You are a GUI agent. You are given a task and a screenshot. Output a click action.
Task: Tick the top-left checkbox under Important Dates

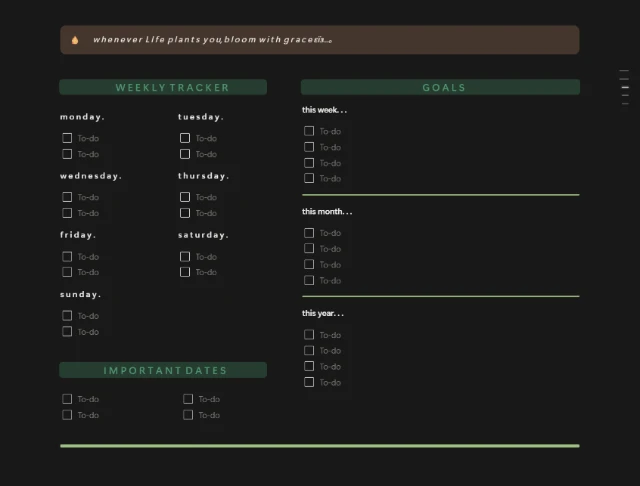point(68,399)
